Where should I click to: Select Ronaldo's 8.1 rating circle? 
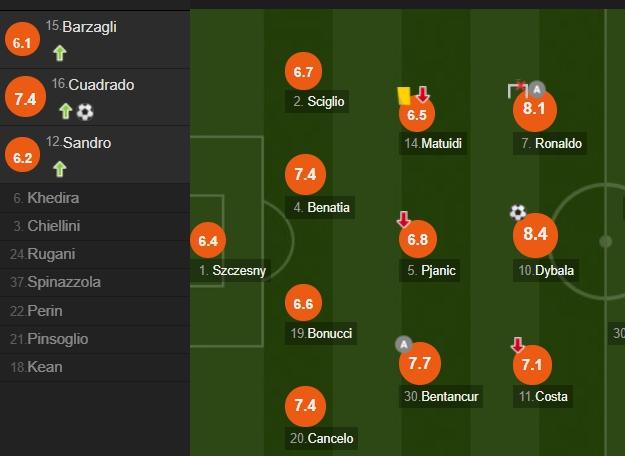pos(534,109)
